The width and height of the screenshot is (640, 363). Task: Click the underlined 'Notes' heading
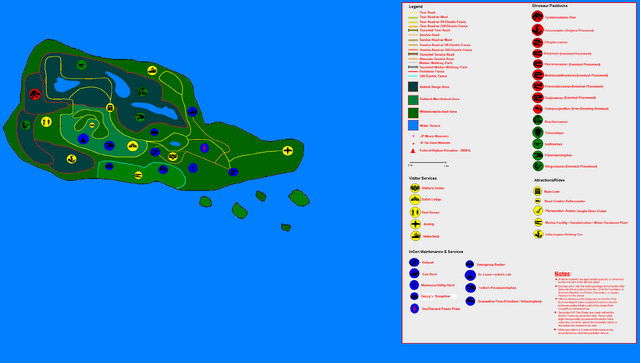pos(562,274)
